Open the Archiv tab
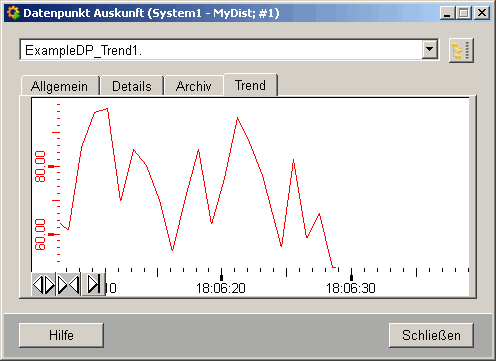 (x=193, y=86)
